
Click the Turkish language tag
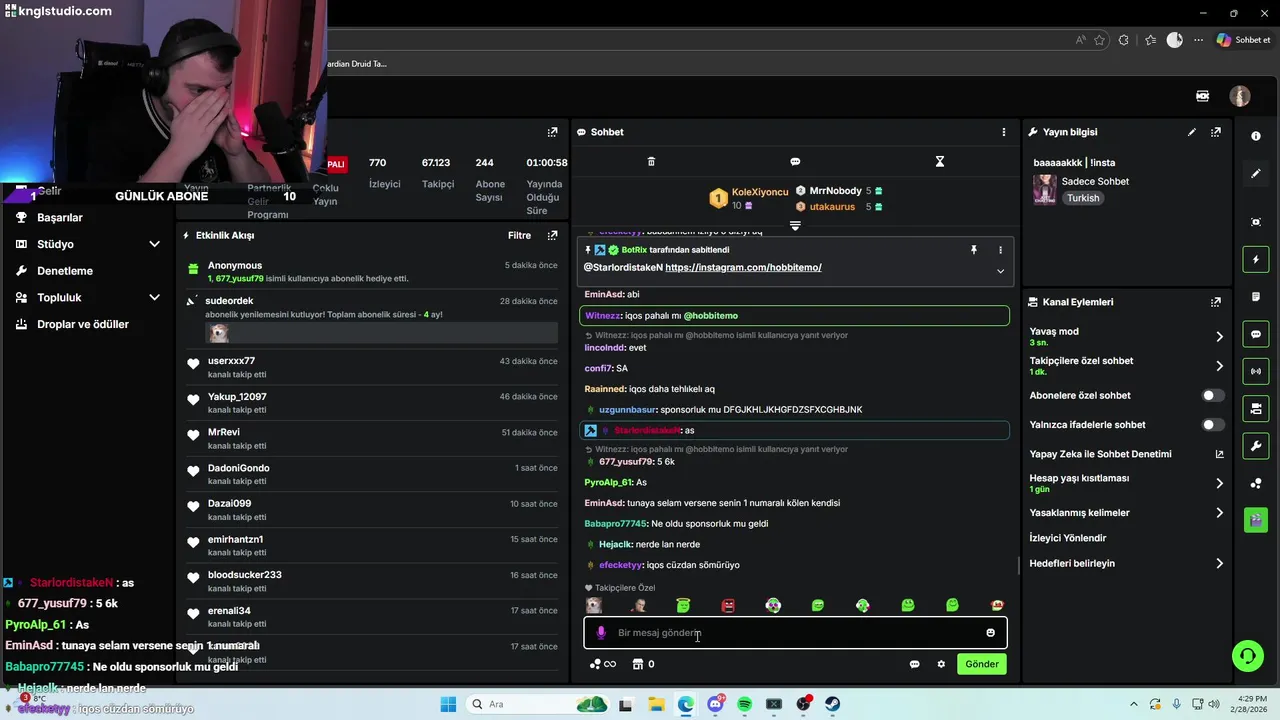tap(1083, 198)
